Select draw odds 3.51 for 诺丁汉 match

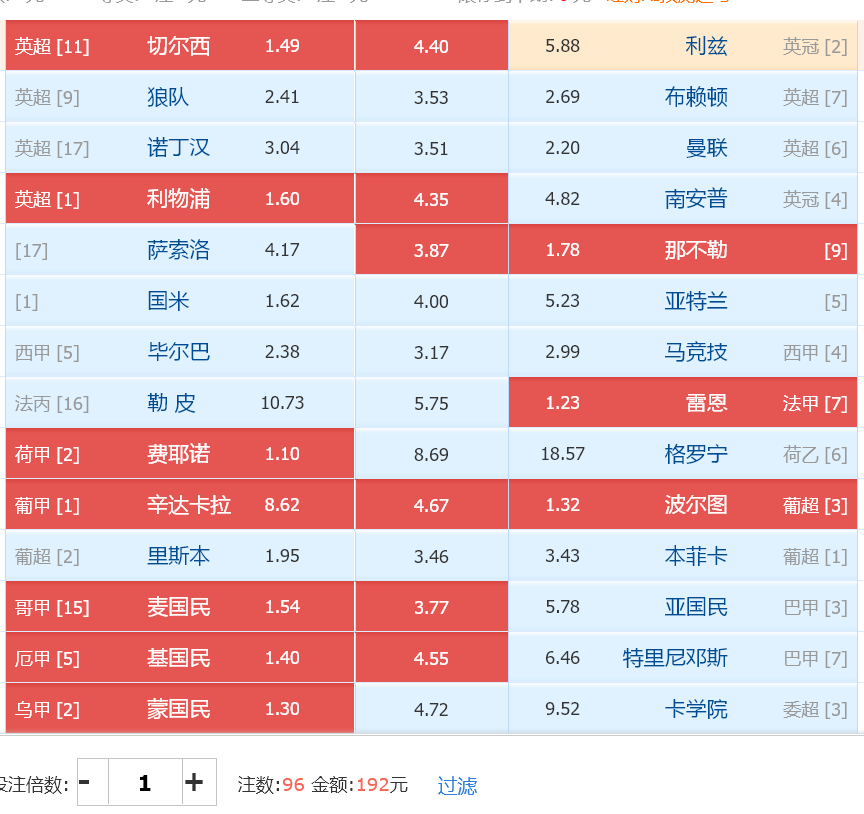click(x=431, y=148)
